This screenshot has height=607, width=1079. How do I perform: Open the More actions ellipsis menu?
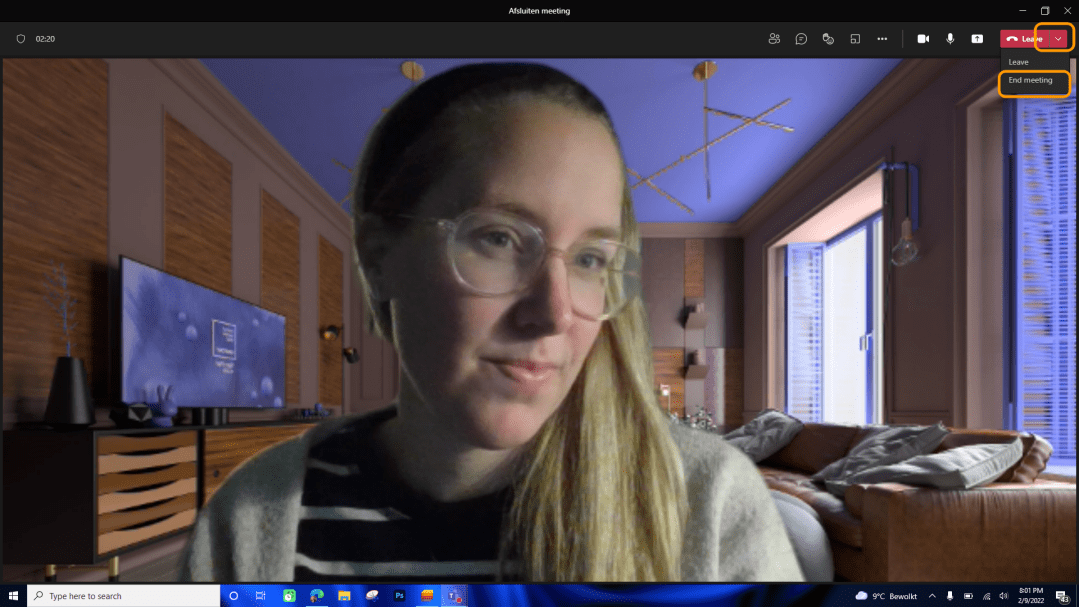[882, 39]
